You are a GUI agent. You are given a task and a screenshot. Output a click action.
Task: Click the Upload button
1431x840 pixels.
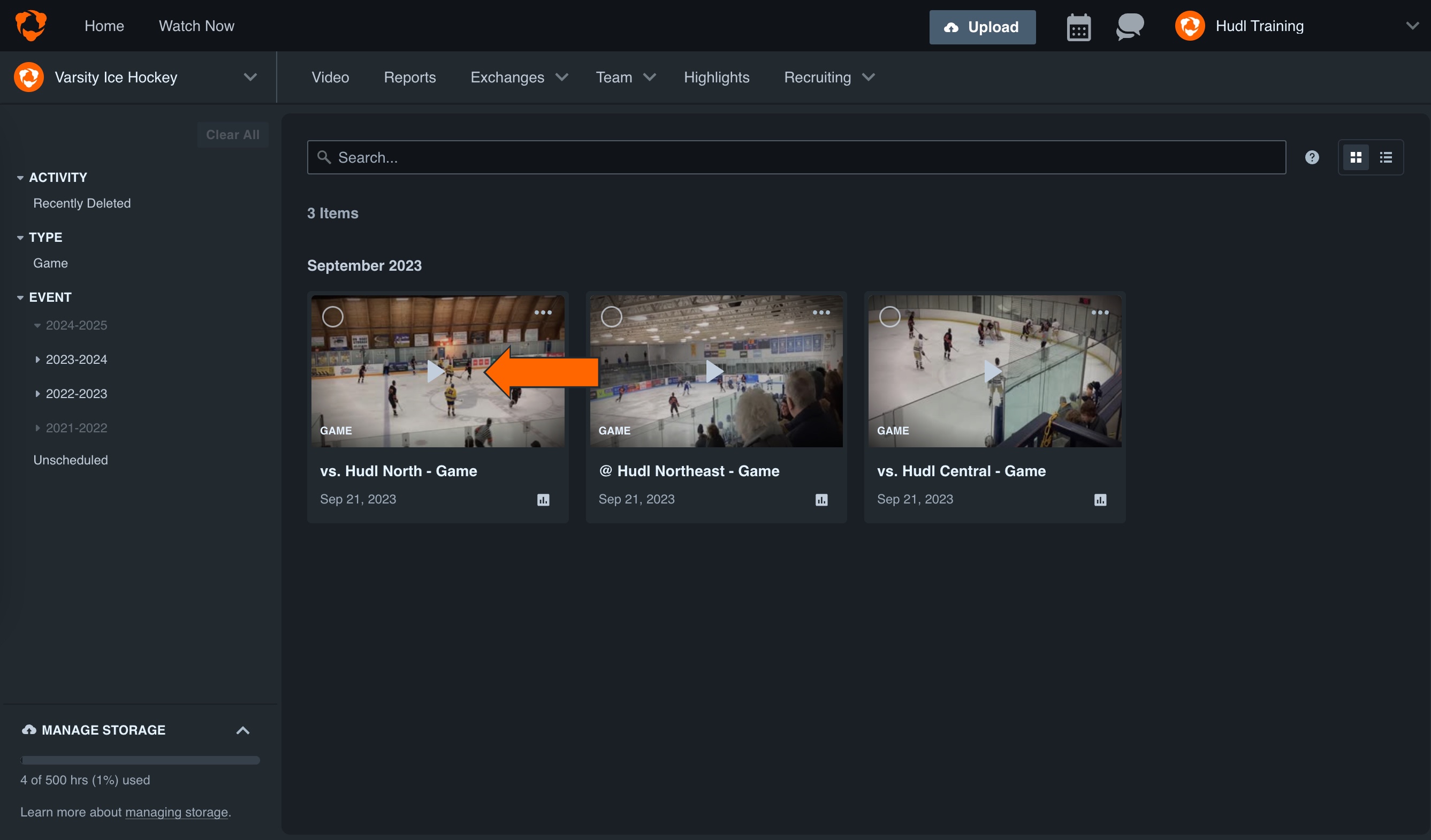982,27
